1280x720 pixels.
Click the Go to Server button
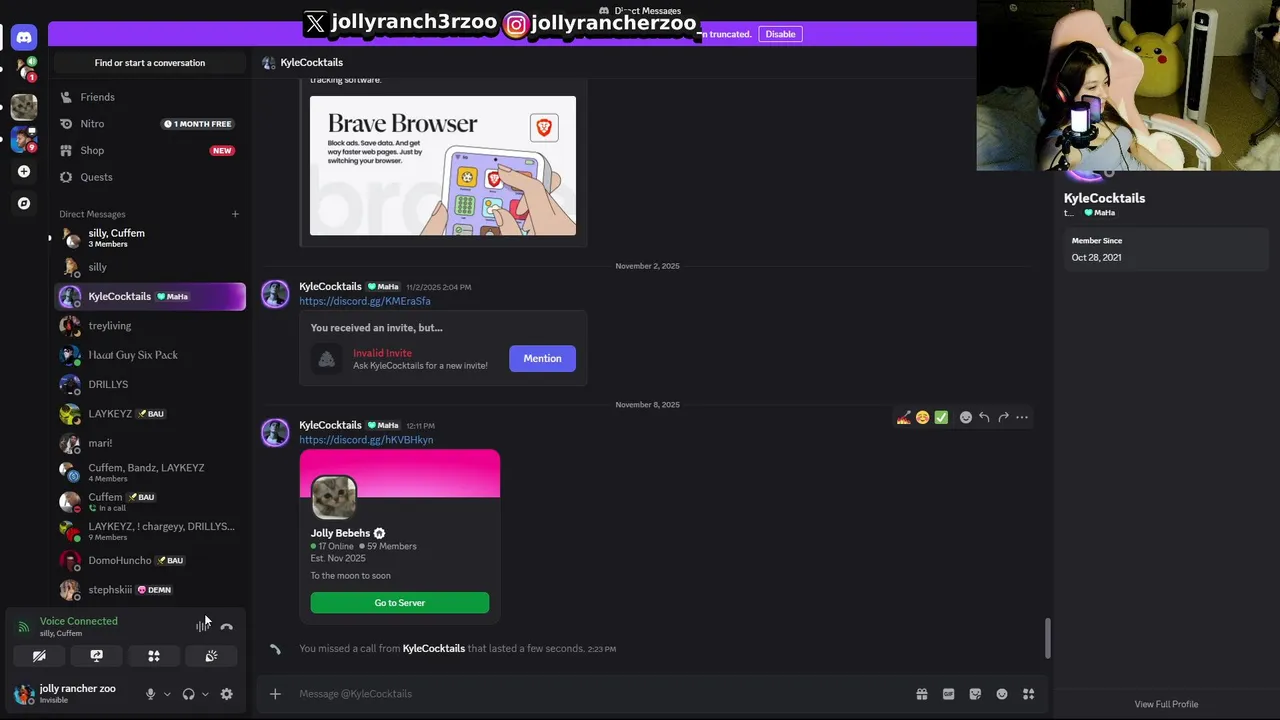click(x=400, y=603)
